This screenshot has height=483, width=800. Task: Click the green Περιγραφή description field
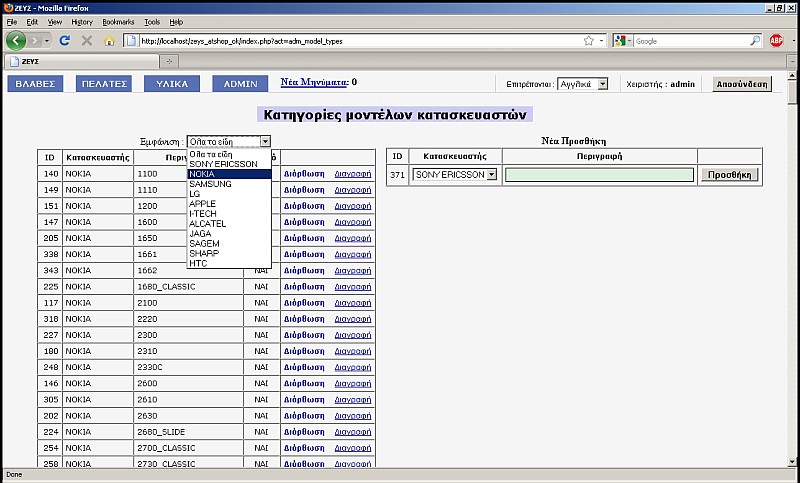point(599,175)
